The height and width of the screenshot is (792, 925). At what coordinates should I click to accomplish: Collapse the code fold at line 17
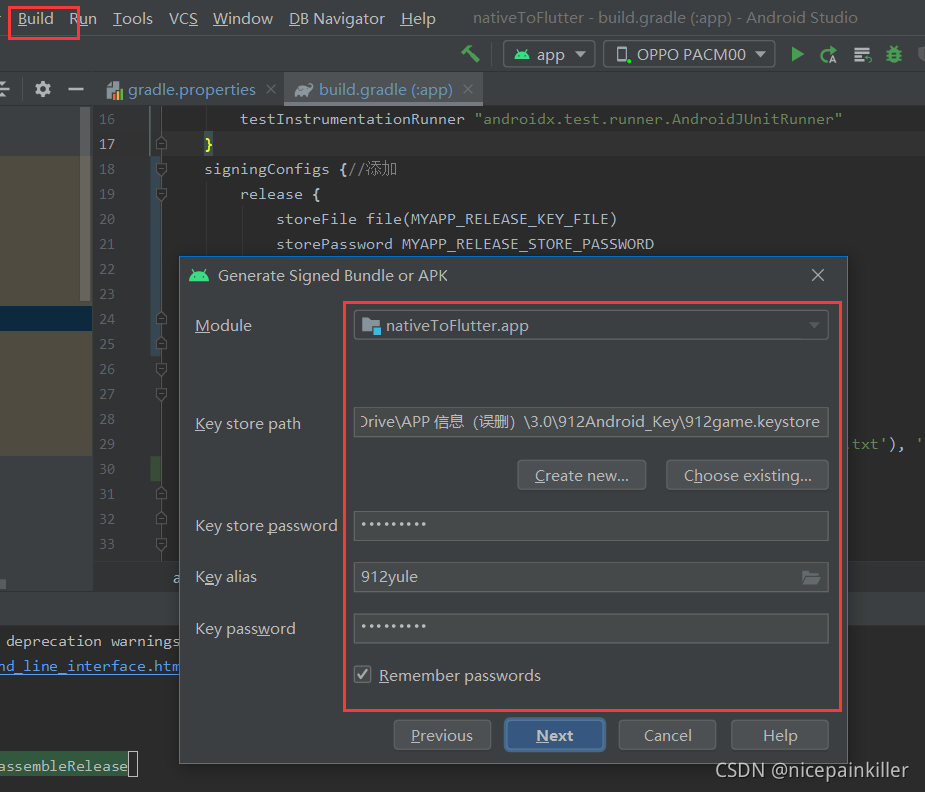[x=161, y=144]
